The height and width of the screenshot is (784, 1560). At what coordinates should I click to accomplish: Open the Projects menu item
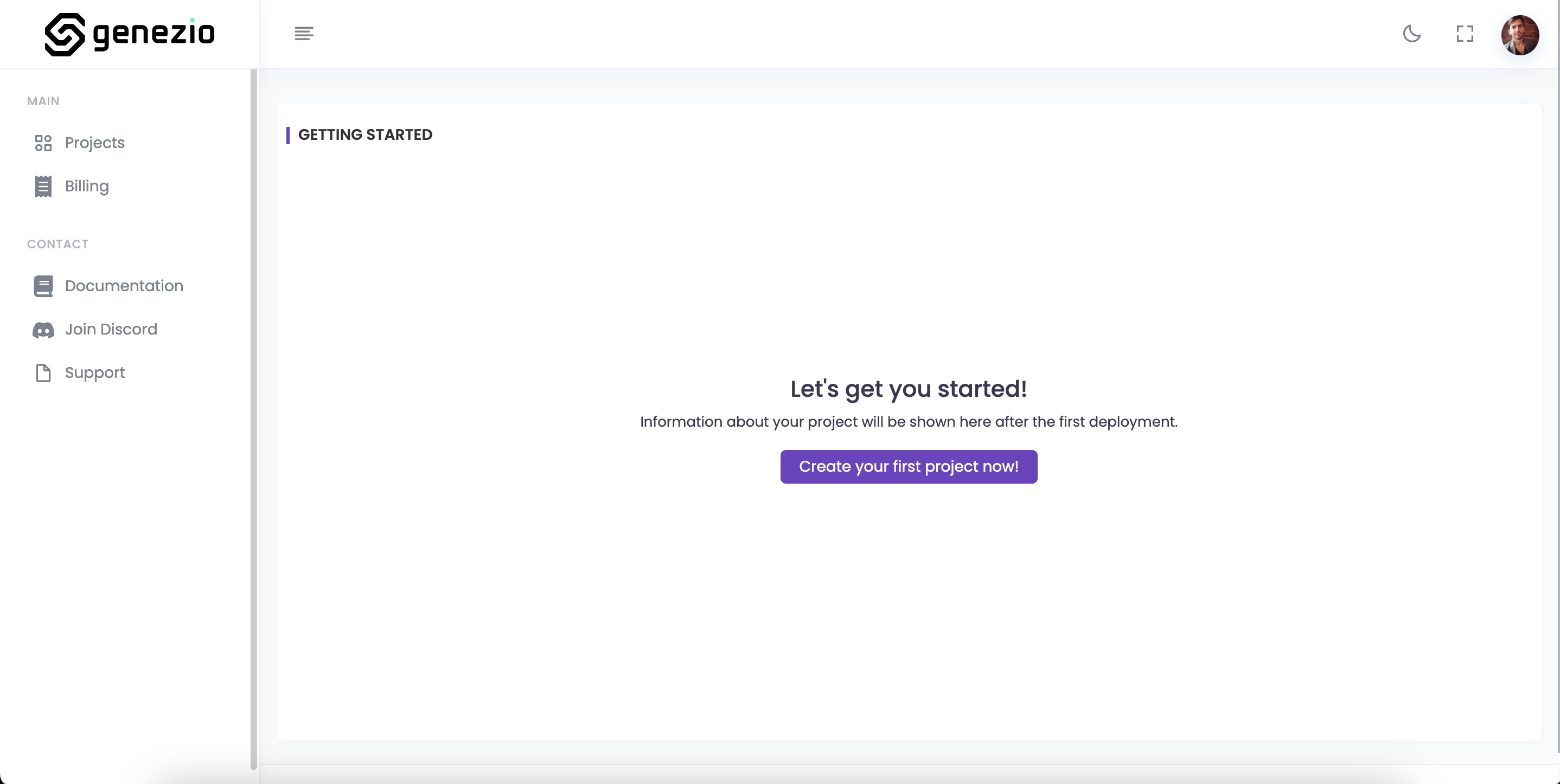point(94,143)
